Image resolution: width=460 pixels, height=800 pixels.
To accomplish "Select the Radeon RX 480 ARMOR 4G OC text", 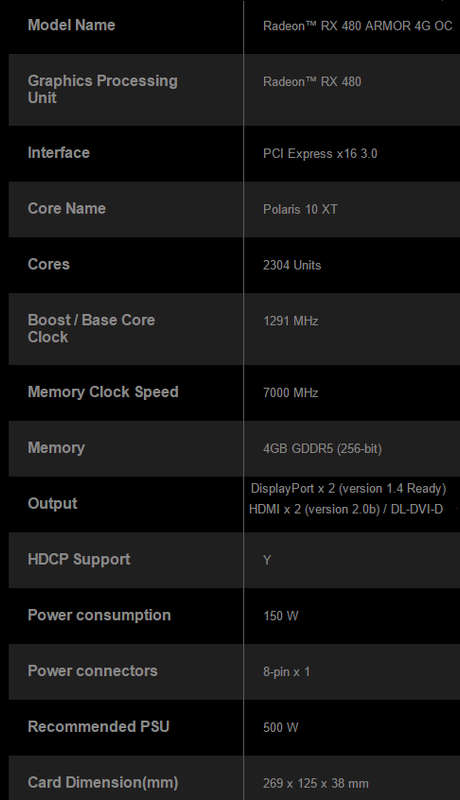I will (357, 26).
